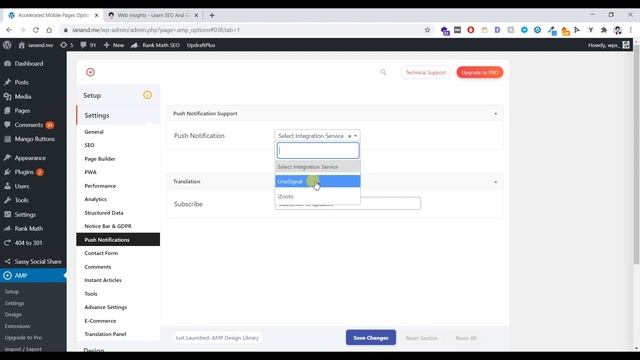Bookmark this page with the star icon

tap(427, 30)
